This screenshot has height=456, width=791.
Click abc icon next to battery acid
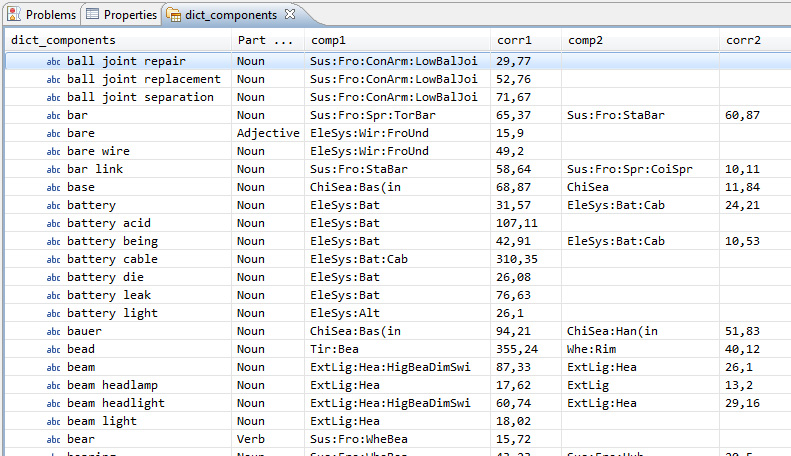tap(53, 223)
